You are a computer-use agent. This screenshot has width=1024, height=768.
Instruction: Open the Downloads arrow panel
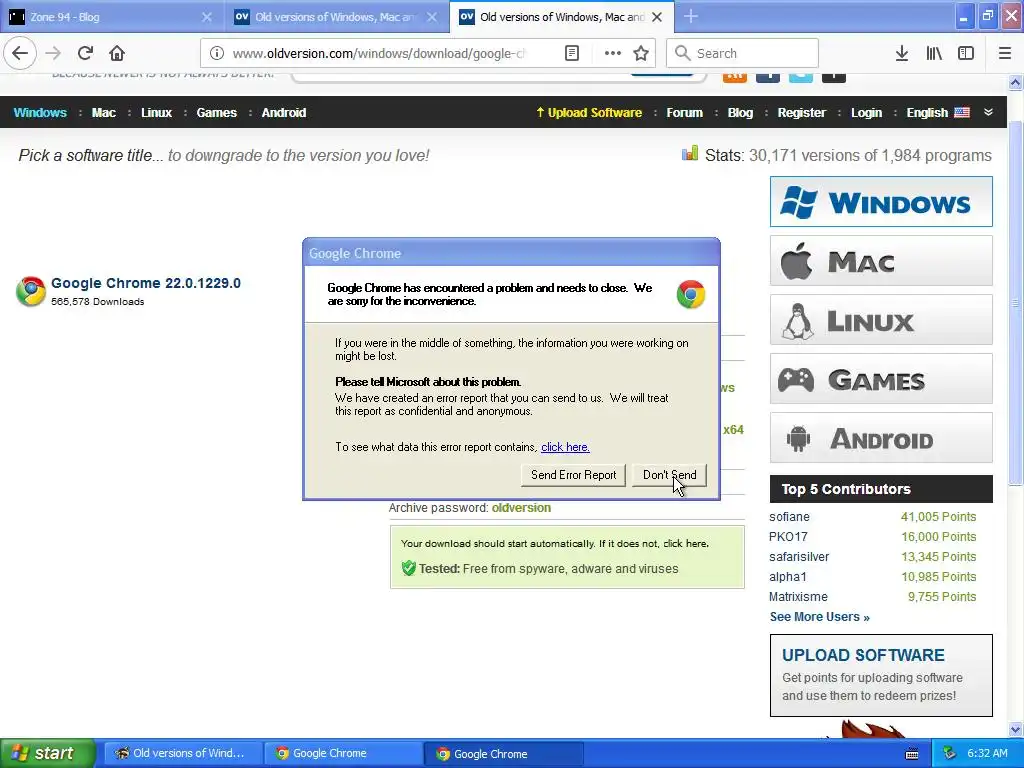pyautogui.click(x=902, y=53)
